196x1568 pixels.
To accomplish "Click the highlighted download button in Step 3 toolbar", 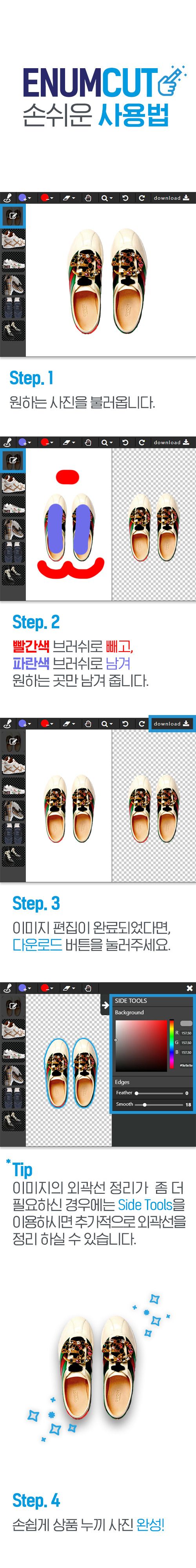I will tap(172, 723).
